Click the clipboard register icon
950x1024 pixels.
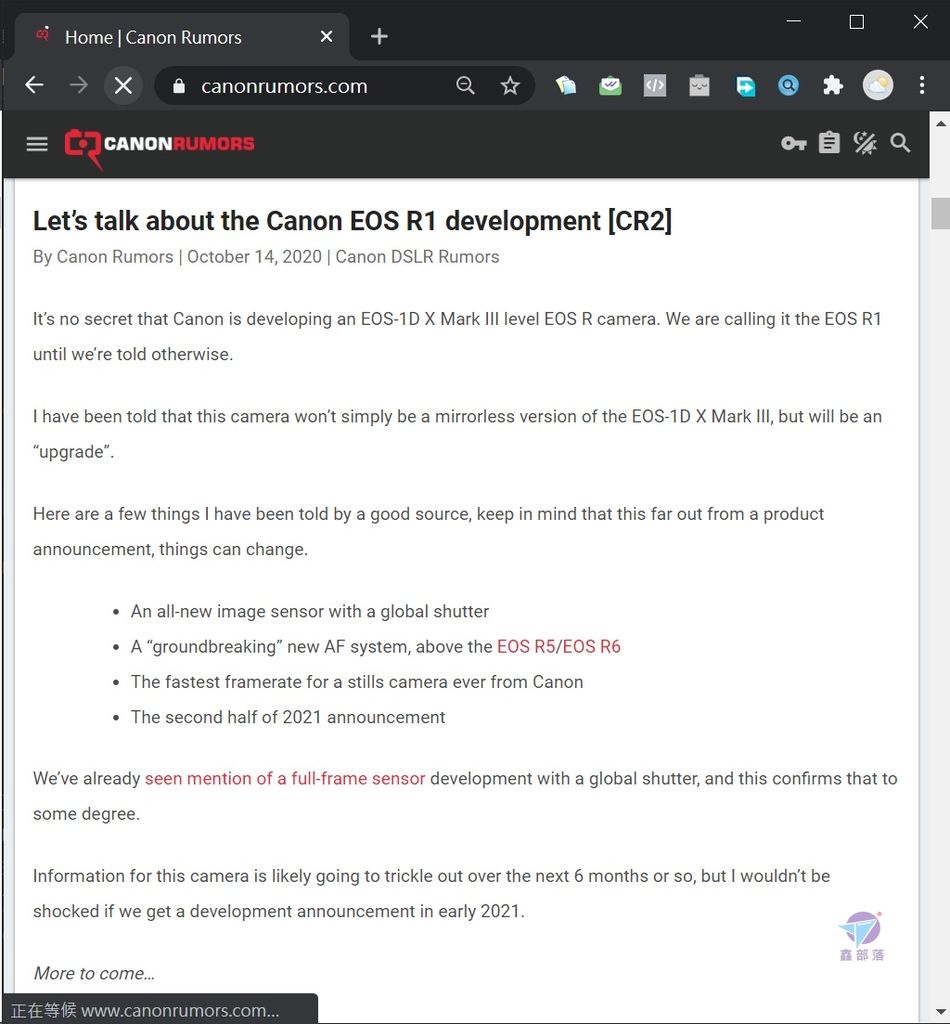click(829, 142)
